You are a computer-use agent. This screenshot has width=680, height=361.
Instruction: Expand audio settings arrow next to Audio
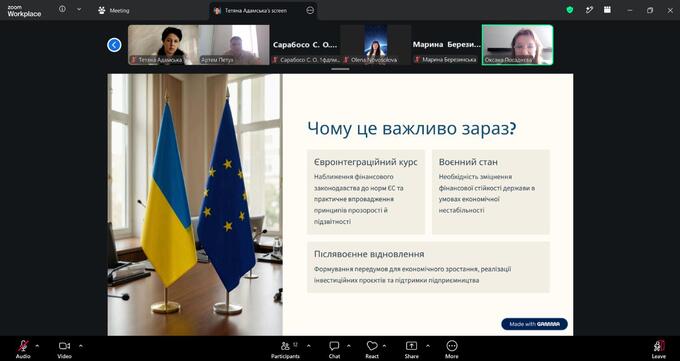point(37,346)
